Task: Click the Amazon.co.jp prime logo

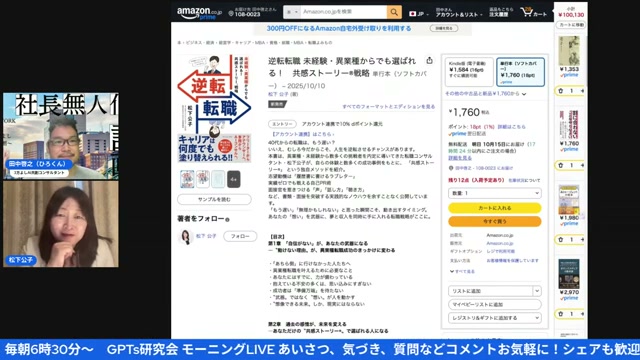Action: (199, 13)
